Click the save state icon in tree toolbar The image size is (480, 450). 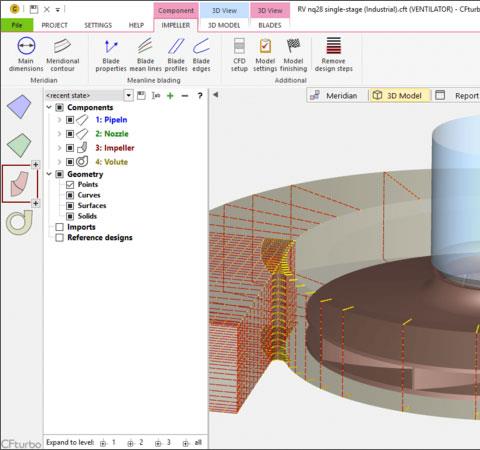click(x=141, y=96)
